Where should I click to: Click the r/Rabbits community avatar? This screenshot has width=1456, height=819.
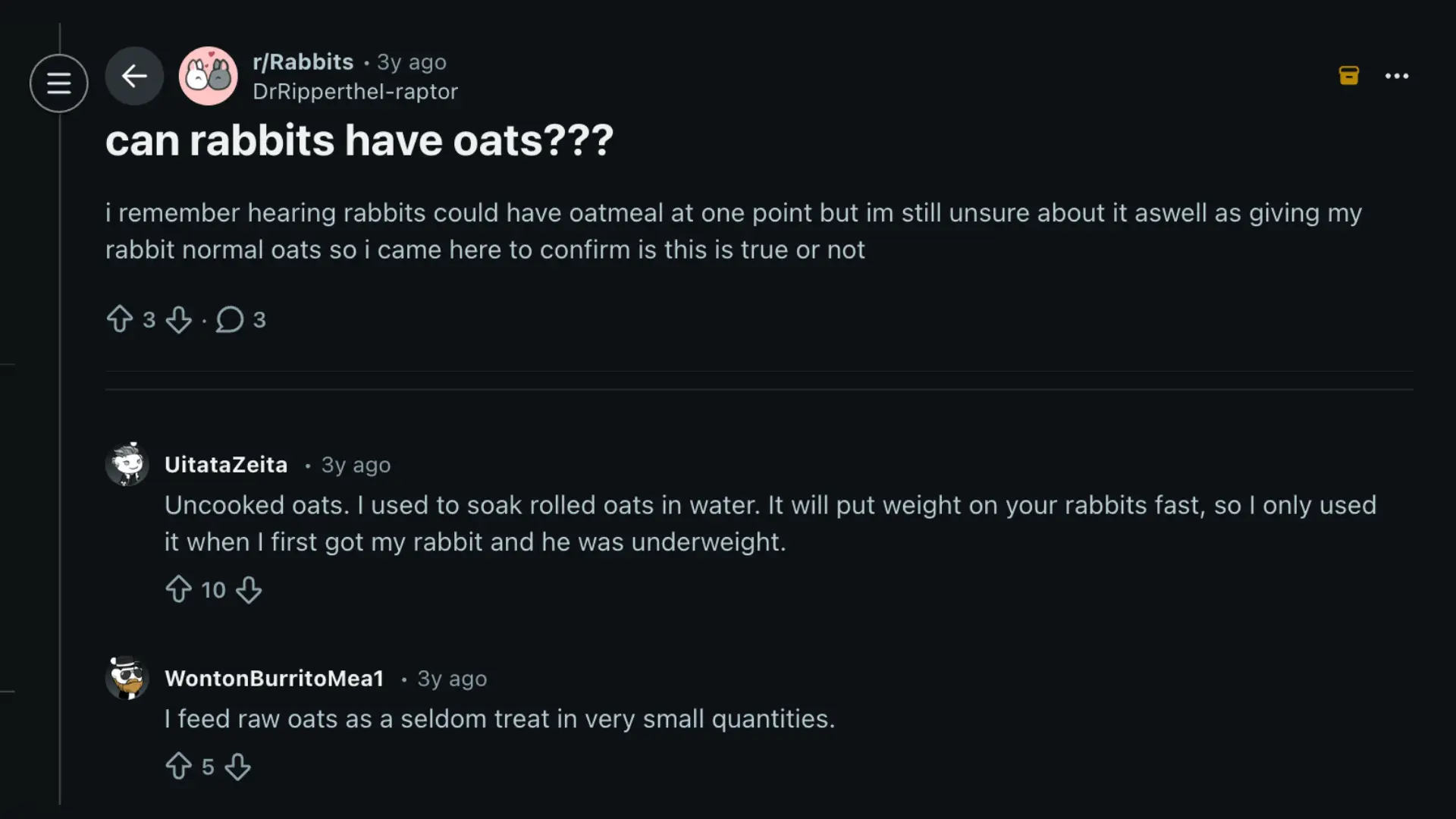pos(208,76)
